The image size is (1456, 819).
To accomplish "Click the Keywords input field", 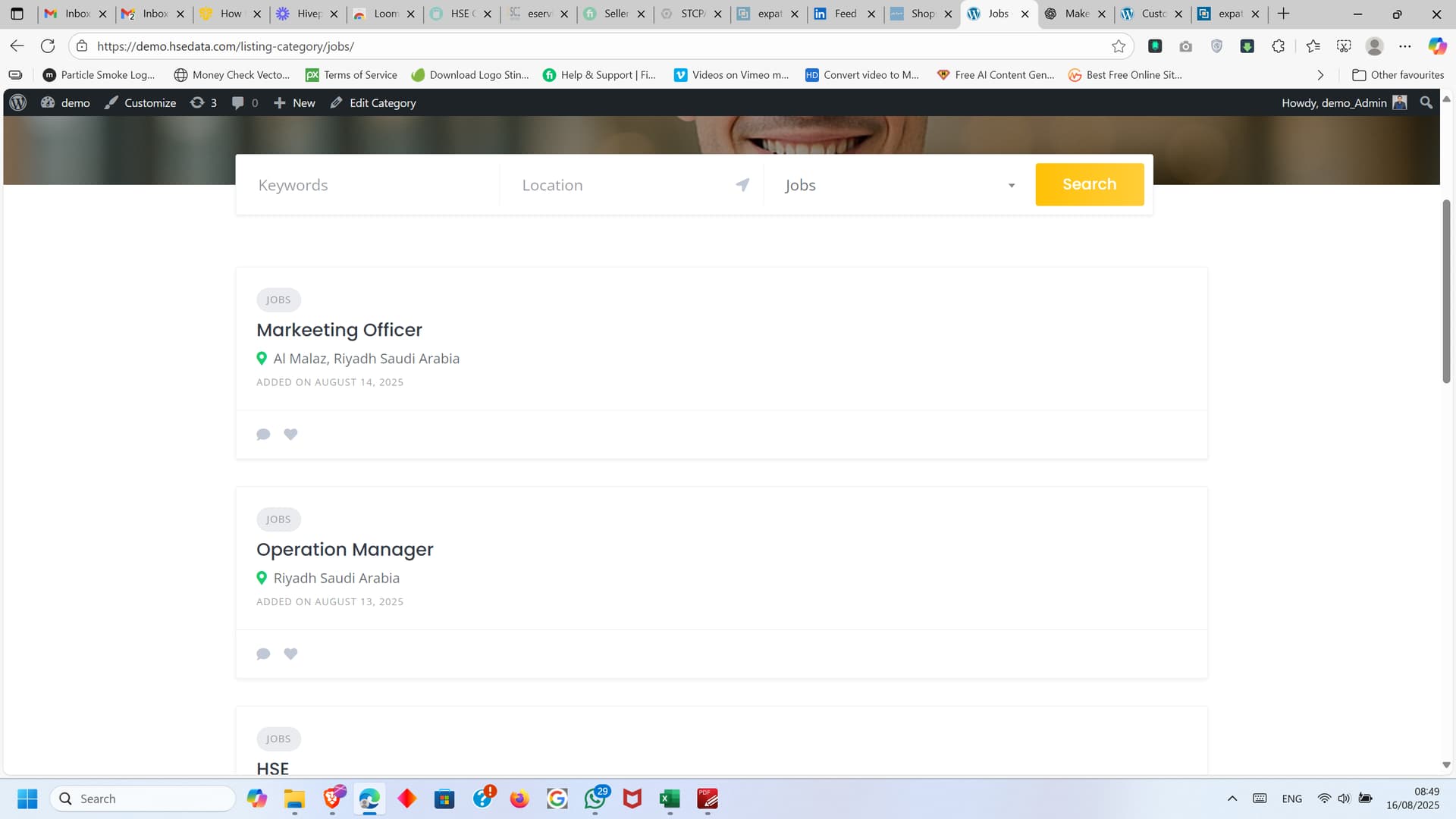I will 368,185.
